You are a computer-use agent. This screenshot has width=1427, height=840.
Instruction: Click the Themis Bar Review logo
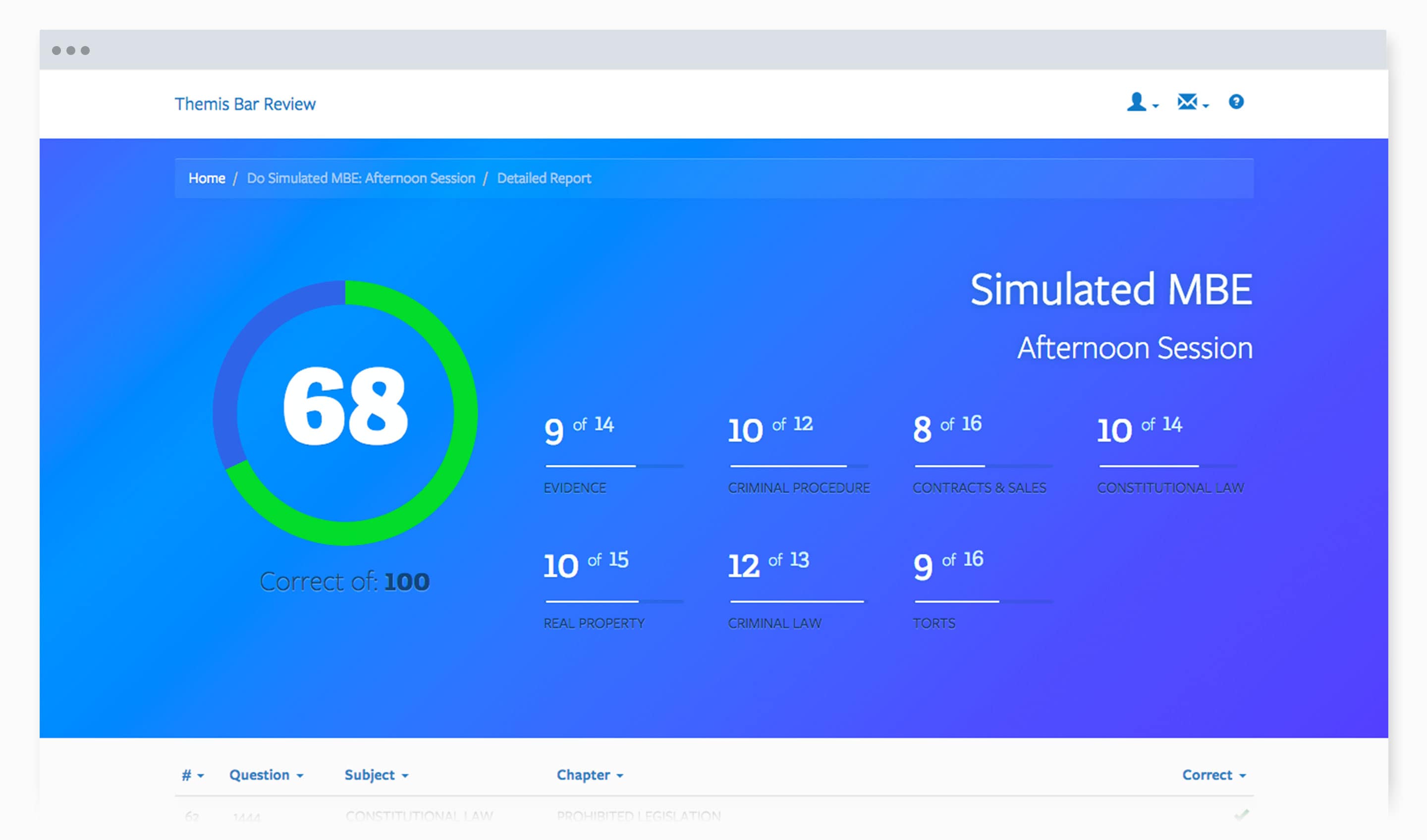click(245, 104)
